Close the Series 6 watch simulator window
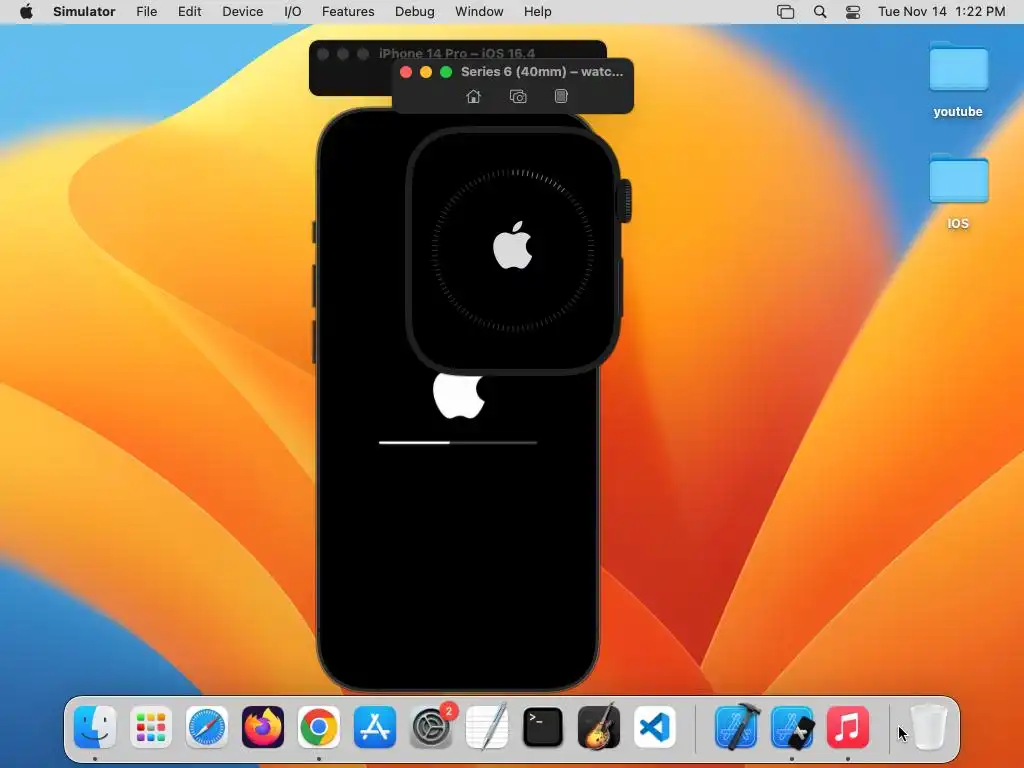Image resolution: width=1024 pixels, height=768 pixels. (x=406, y=72)
